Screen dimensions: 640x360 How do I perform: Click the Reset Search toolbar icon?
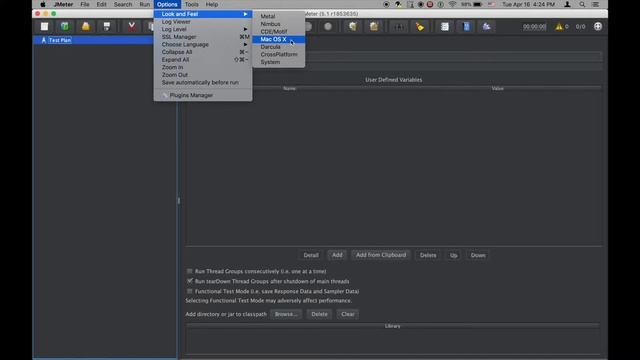coord(420,27)
